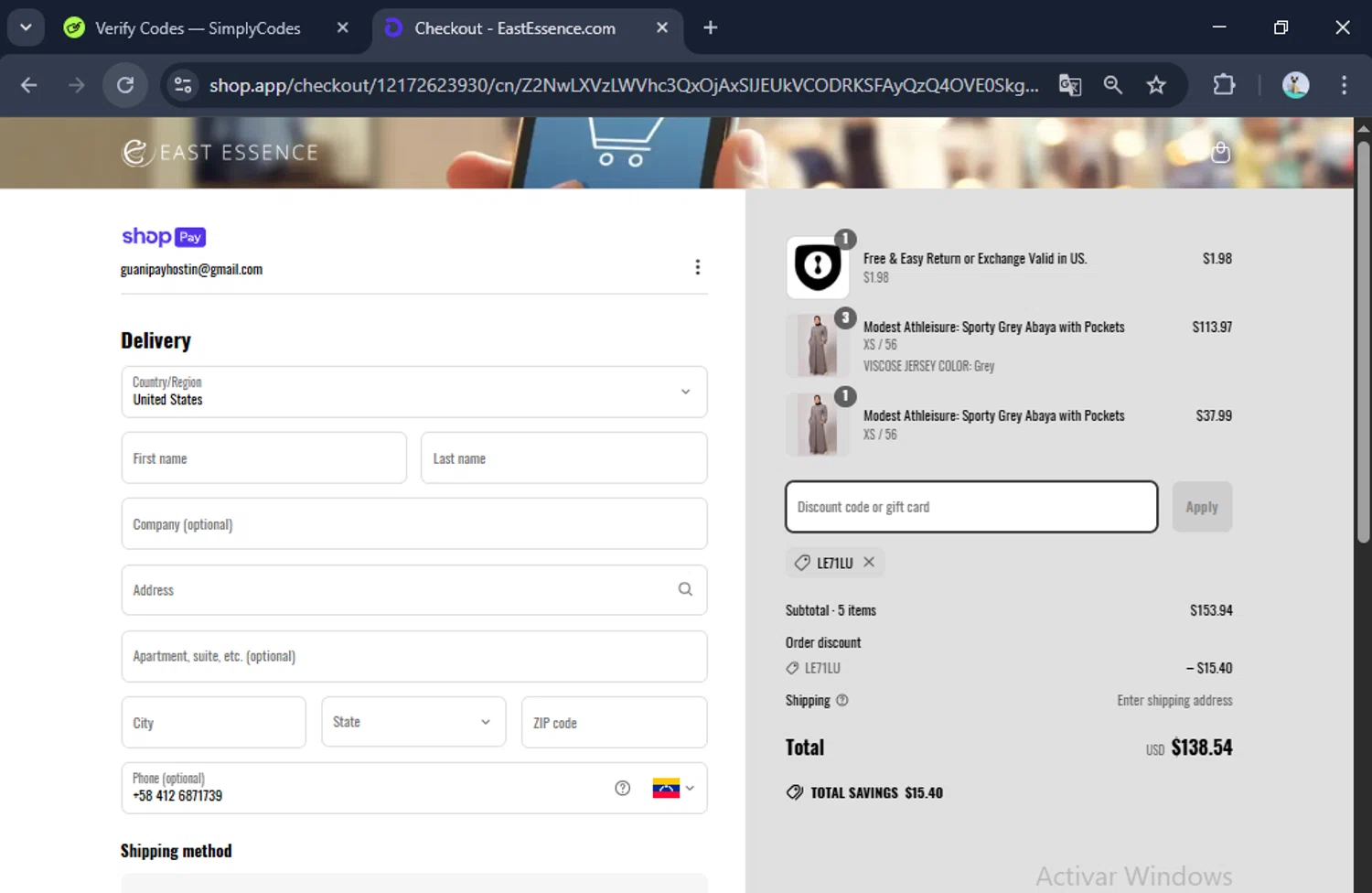The height and width of the screenshot is (893, 1372).
Task: Close the Verify Codes SimplyCodes tab
Action: (343, 27)
